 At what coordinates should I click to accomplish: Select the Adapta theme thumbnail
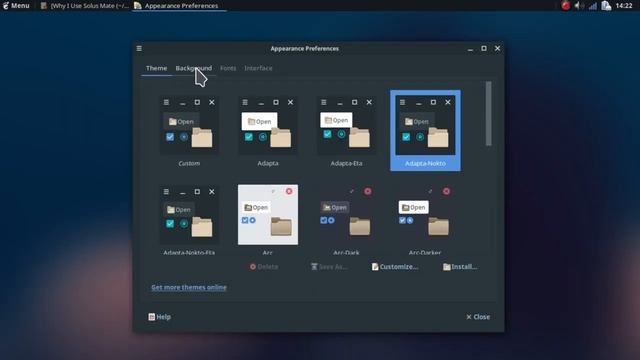point(268,125)
